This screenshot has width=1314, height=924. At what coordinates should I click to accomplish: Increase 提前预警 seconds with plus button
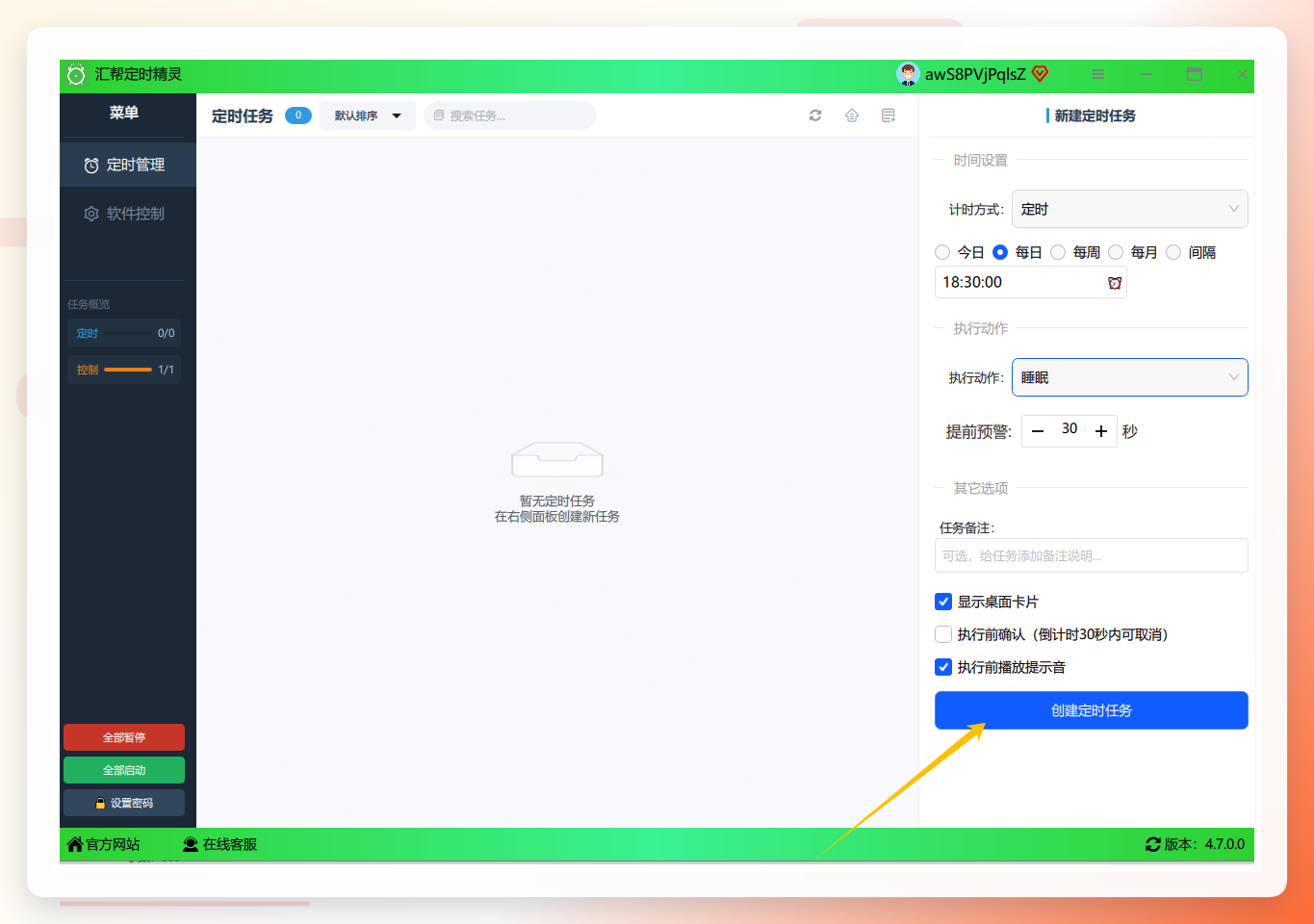point(1101,431)
